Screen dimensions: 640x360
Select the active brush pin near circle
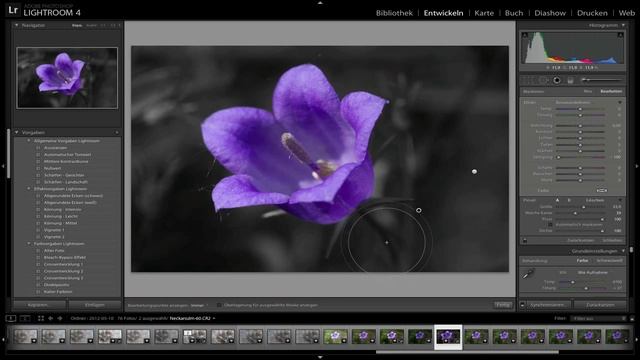coord(418,210)
